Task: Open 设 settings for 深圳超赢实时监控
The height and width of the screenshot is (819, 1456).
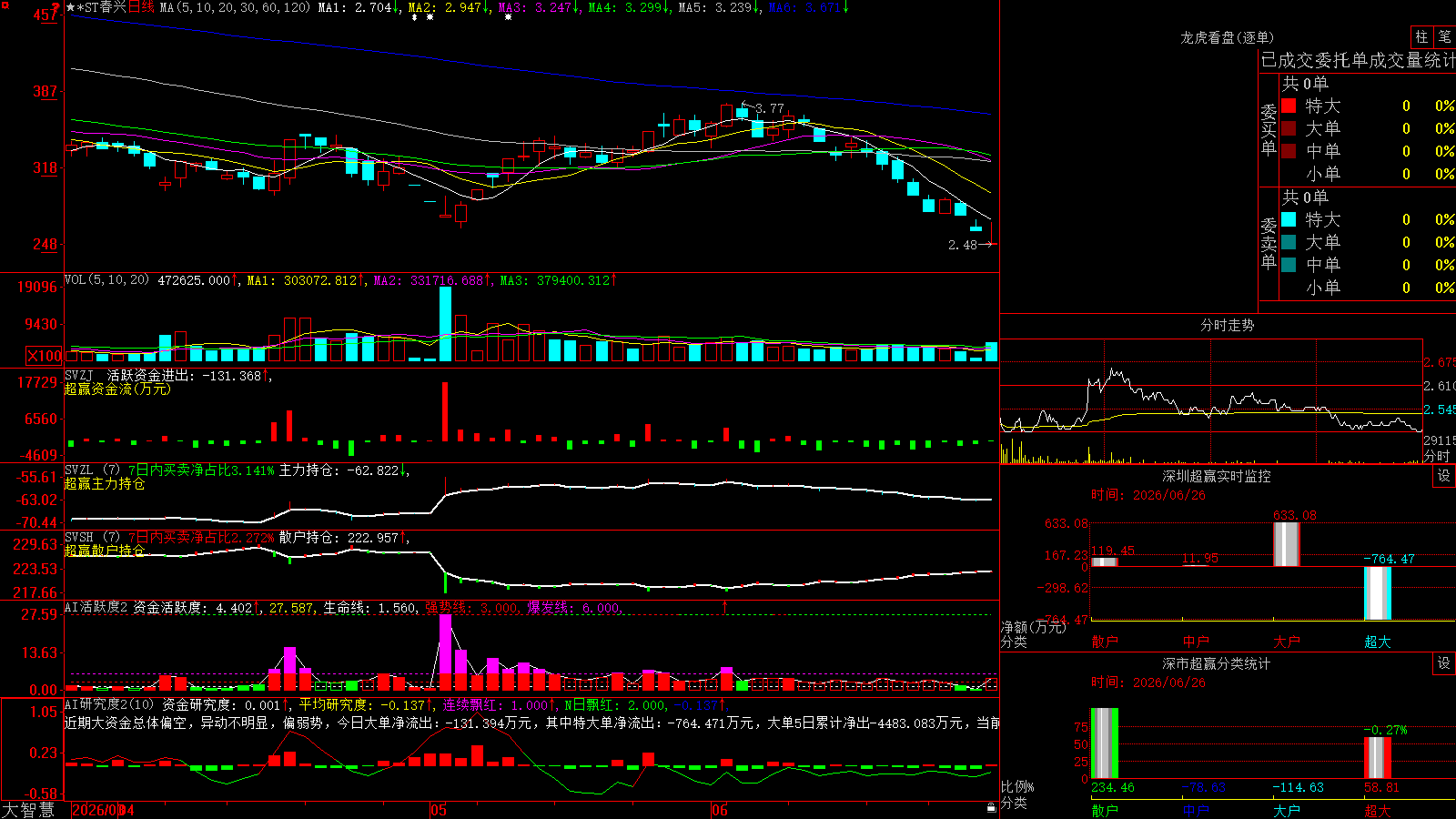Action: click(x=1444, y=476)
